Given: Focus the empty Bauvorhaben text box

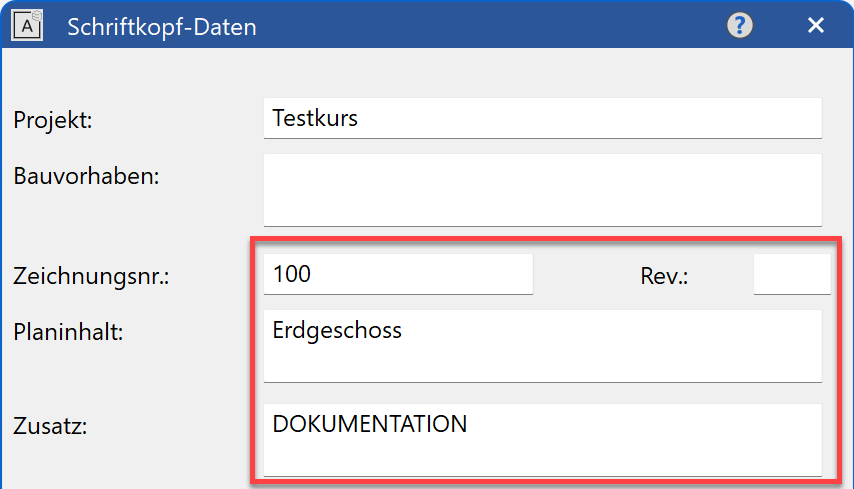Looking at the screenshot, I should point(542,189).
